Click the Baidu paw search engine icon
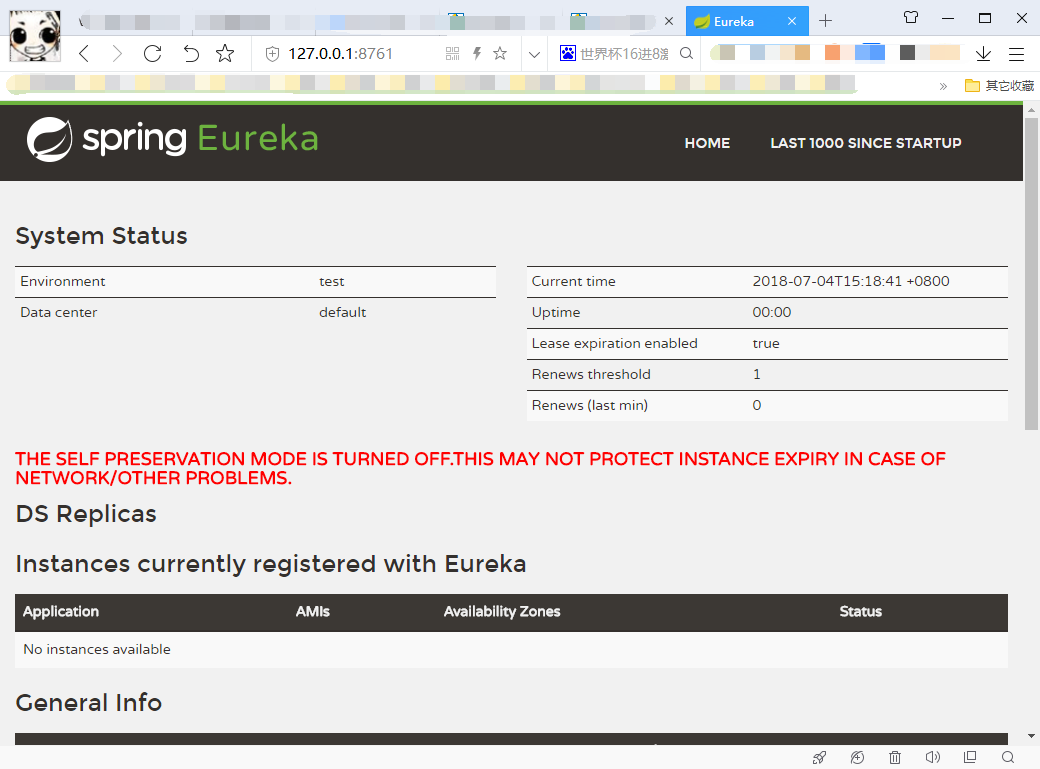 click(568, 53)
